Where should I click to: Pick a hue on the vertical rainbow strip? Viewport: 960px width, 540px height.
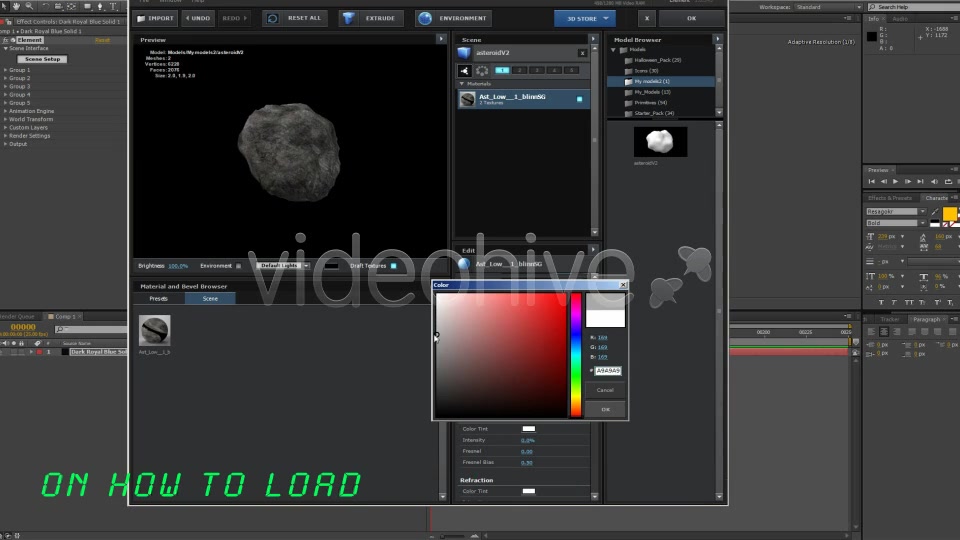576,355
